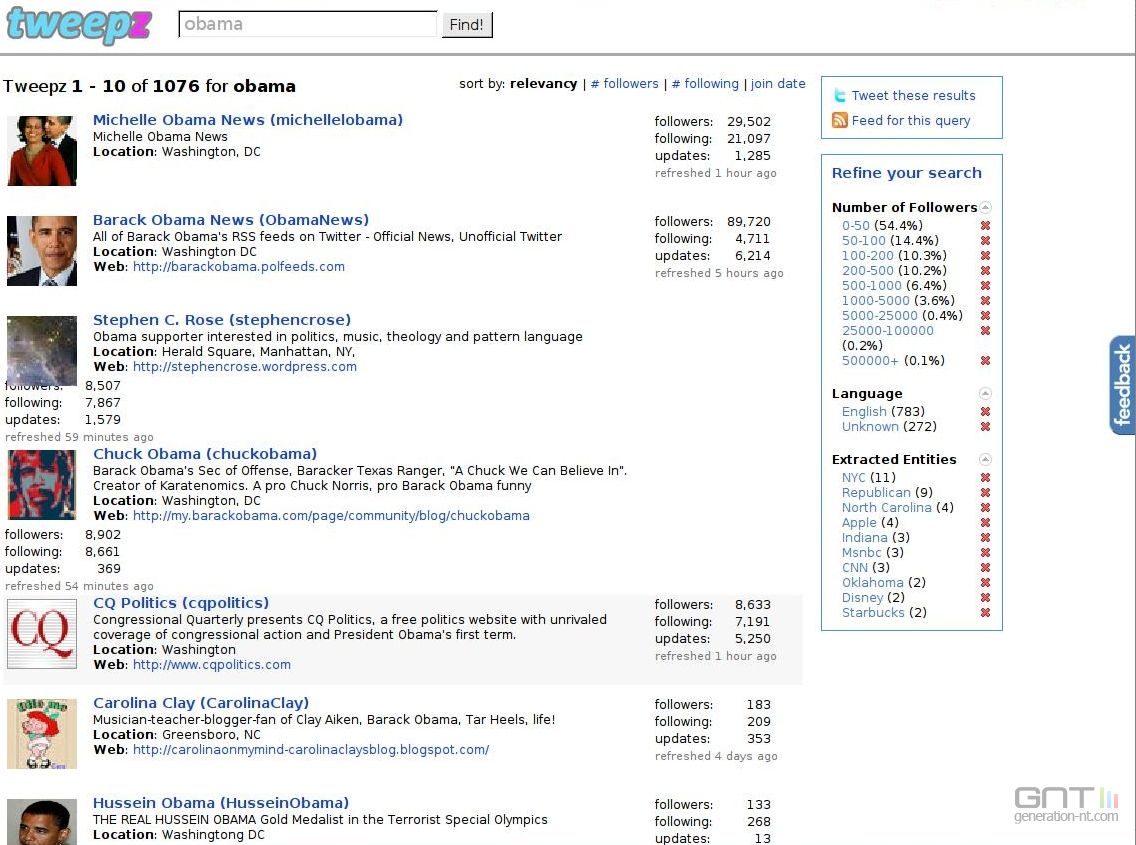Image resolution: width=1136 pixels, height=845 pixels.
Task: Open Stephen C. Rose profile link
Action: 222,320
